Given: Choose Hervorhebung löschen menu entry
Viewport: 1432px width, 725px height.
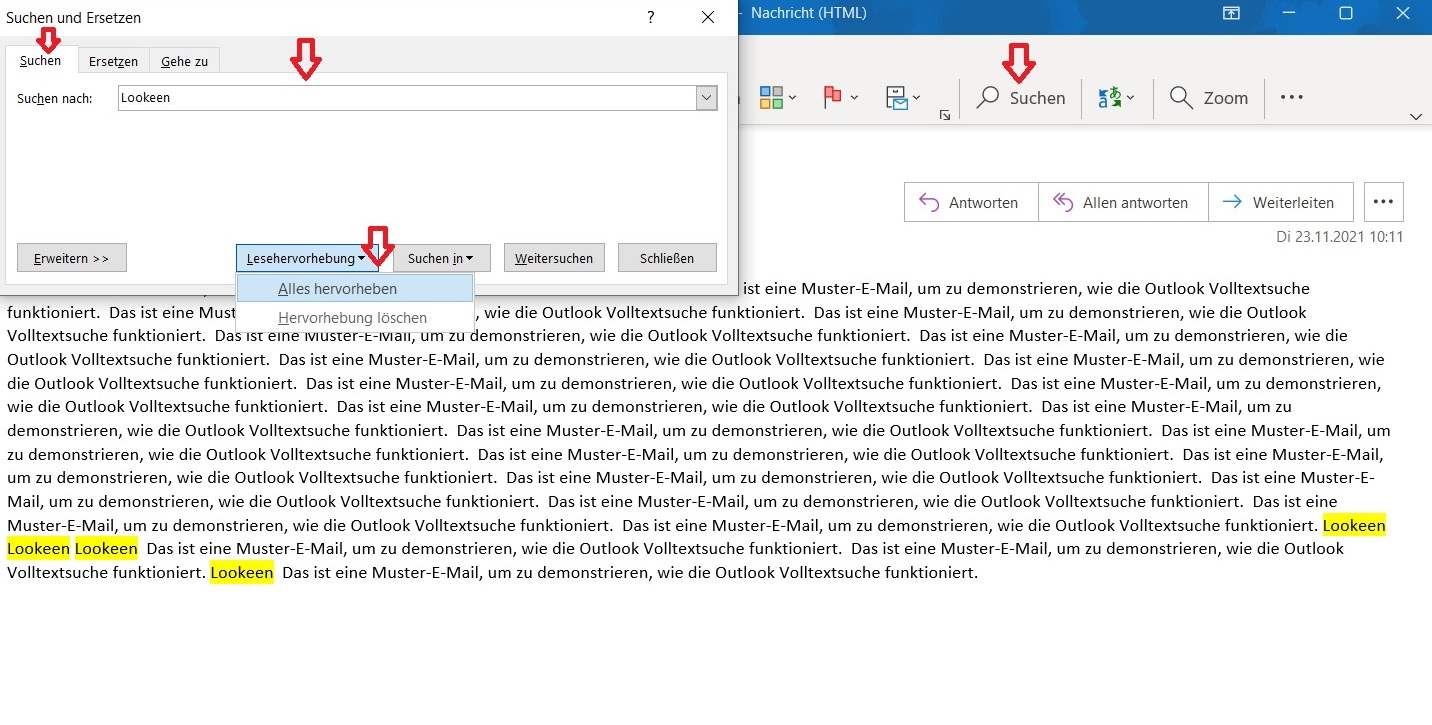Looking at the screenshot, I should (355, 318).
